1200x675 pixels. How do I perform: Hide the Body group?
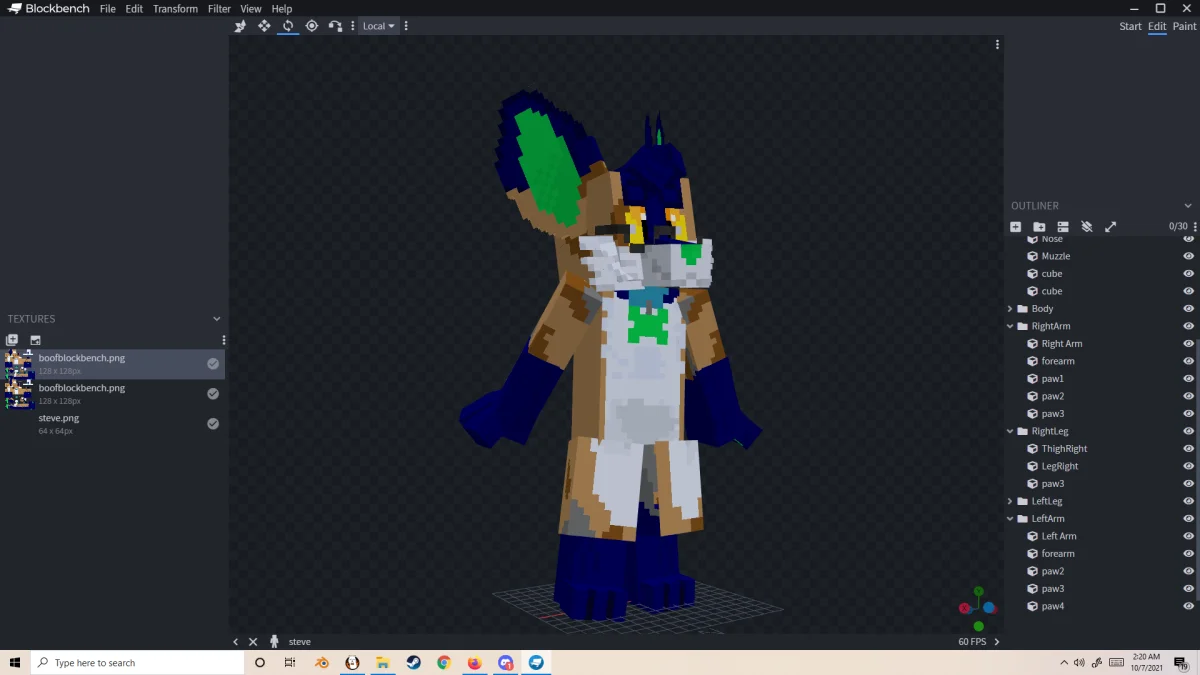[1189, 309]
